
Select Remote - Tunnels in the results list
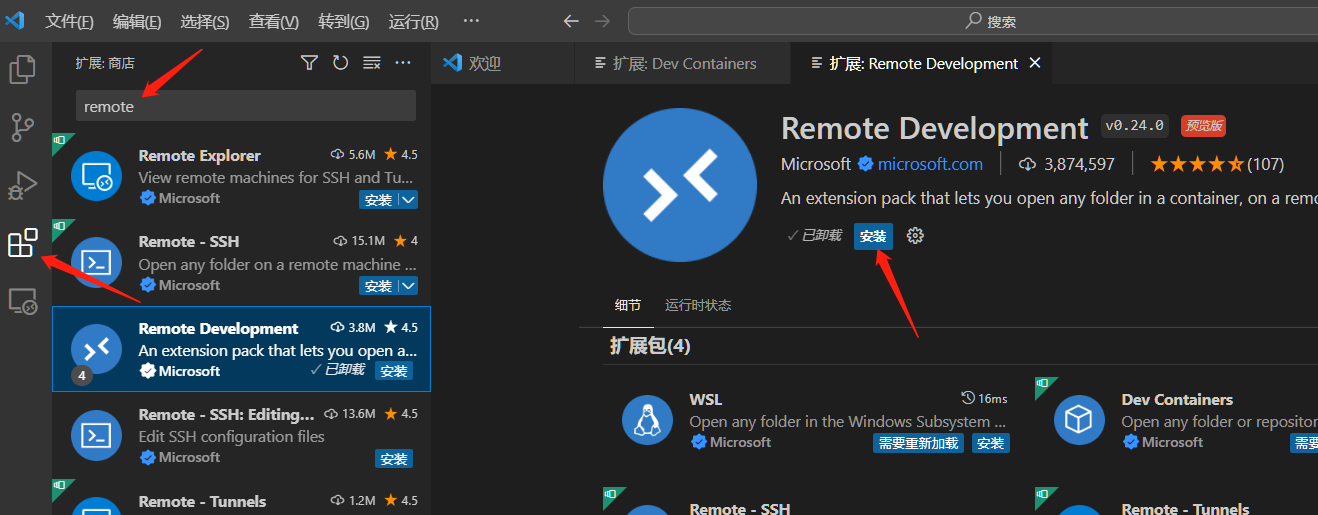click(242, 497)
